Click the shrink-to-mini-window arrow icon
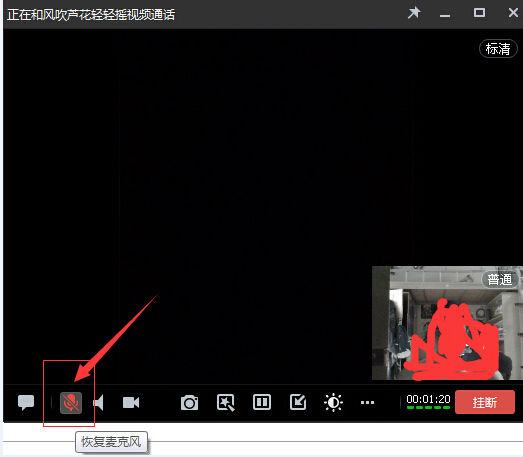523x457 pixels. (298, 402)
